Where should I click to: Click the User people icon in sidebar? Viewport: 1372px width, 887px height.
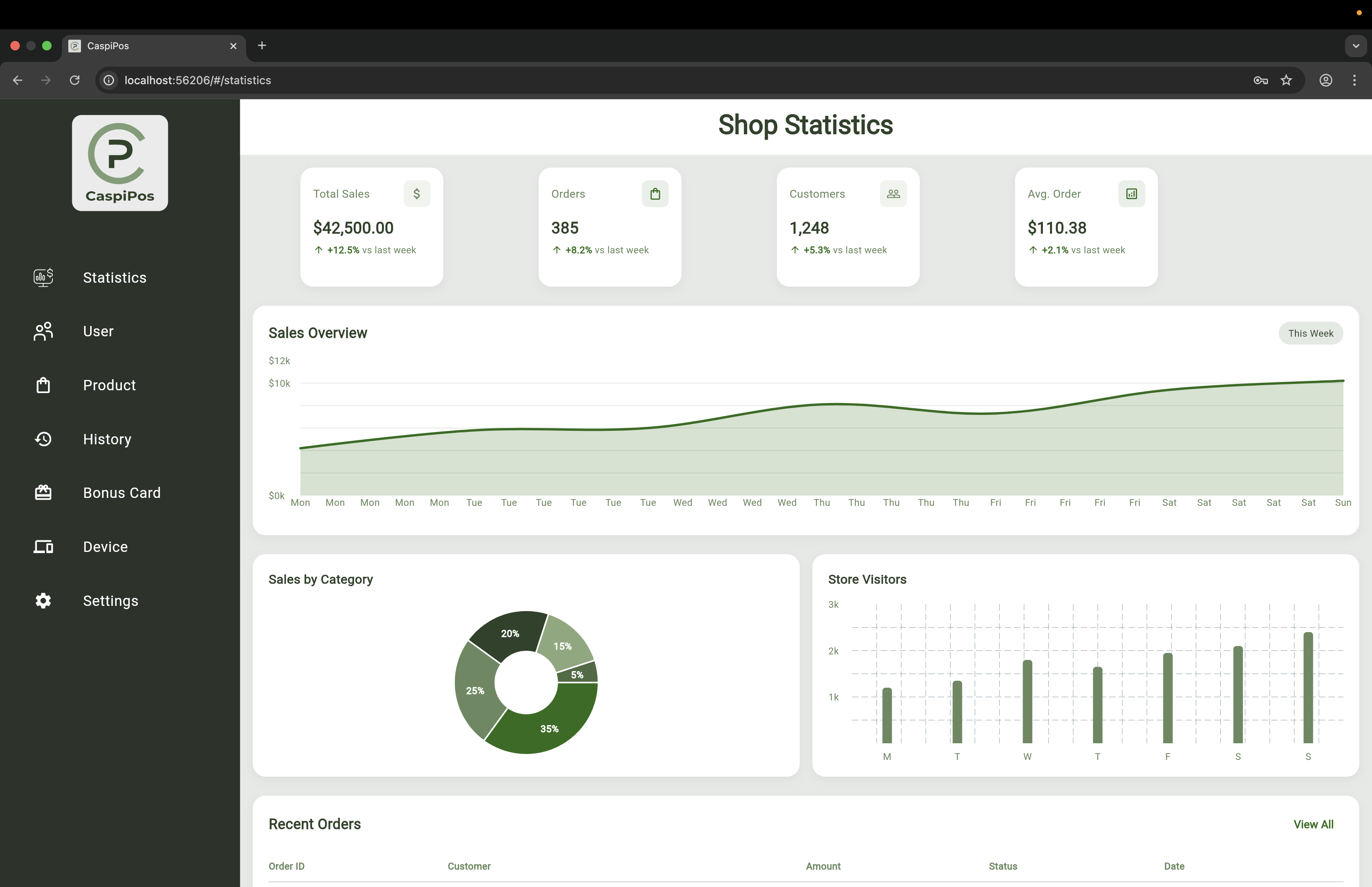(x=43, y=331)
